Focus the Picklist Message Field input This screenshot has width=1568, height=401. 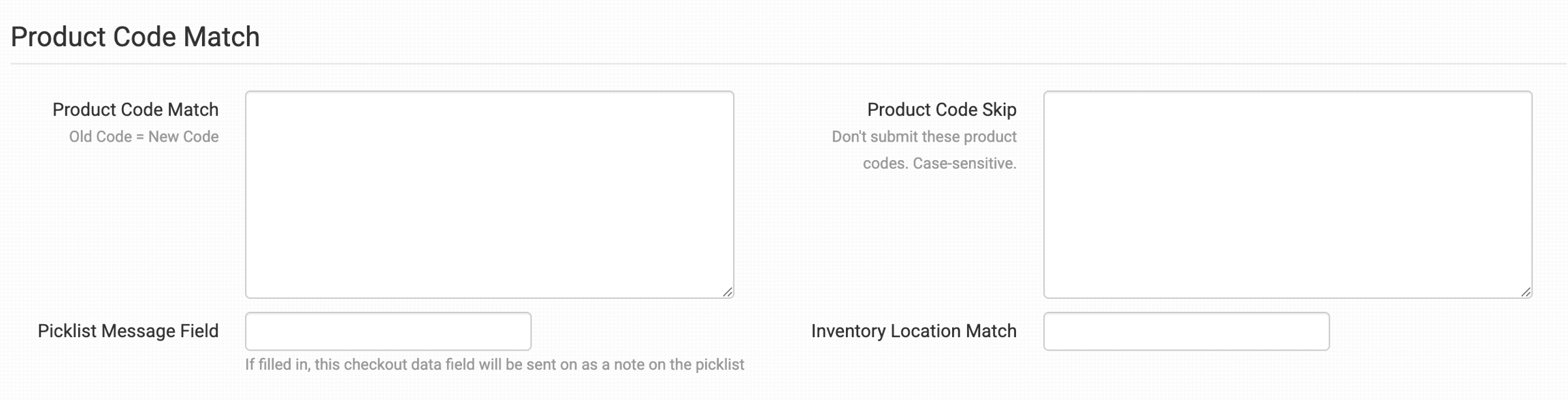coord(388,332)
